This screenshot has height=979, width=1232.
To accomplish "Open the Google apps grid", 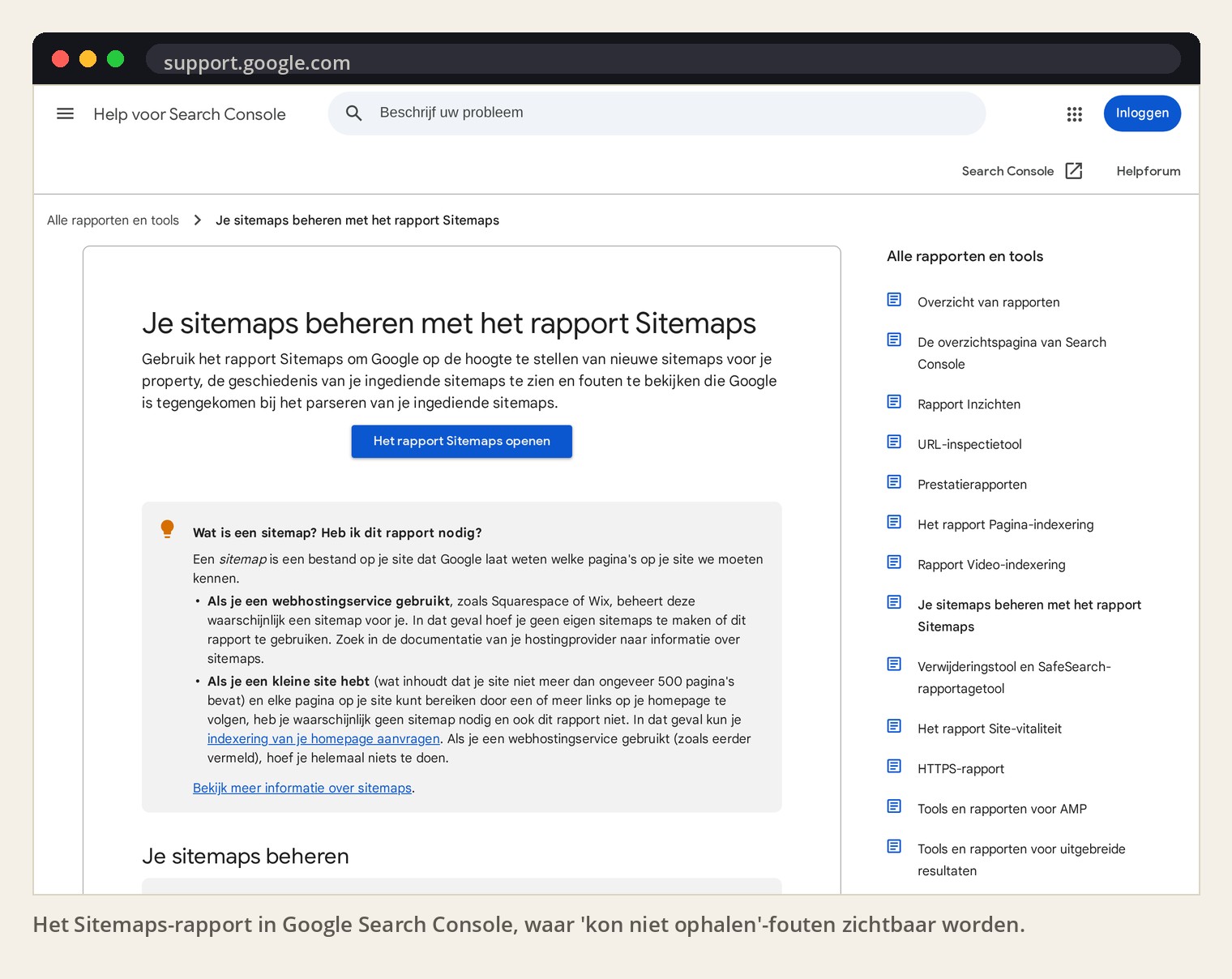I will click(1075, 114).
